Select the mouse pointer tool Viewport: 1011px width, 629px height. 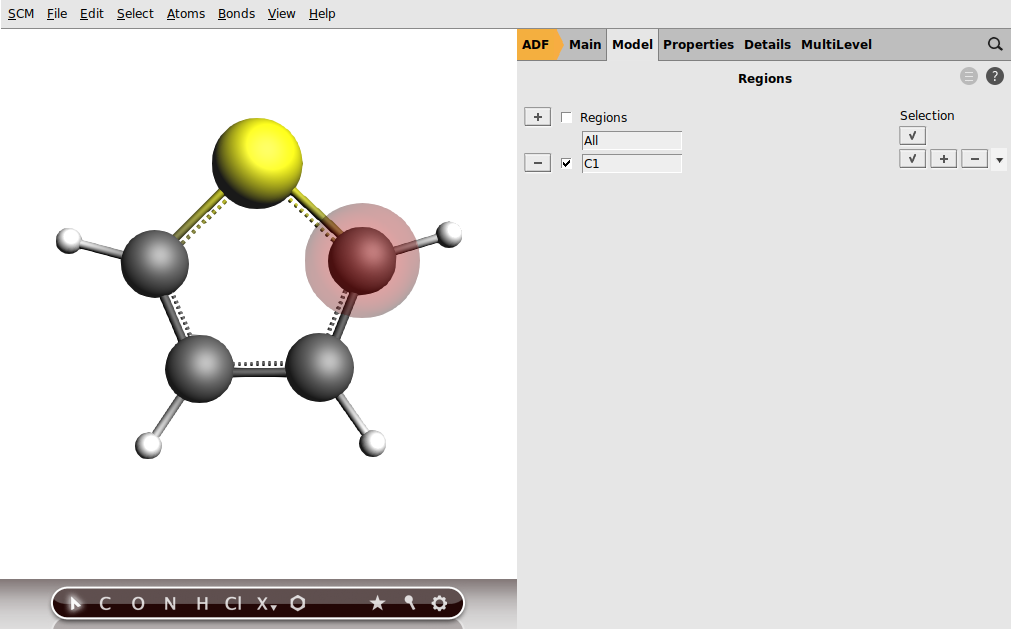(73, 603)
